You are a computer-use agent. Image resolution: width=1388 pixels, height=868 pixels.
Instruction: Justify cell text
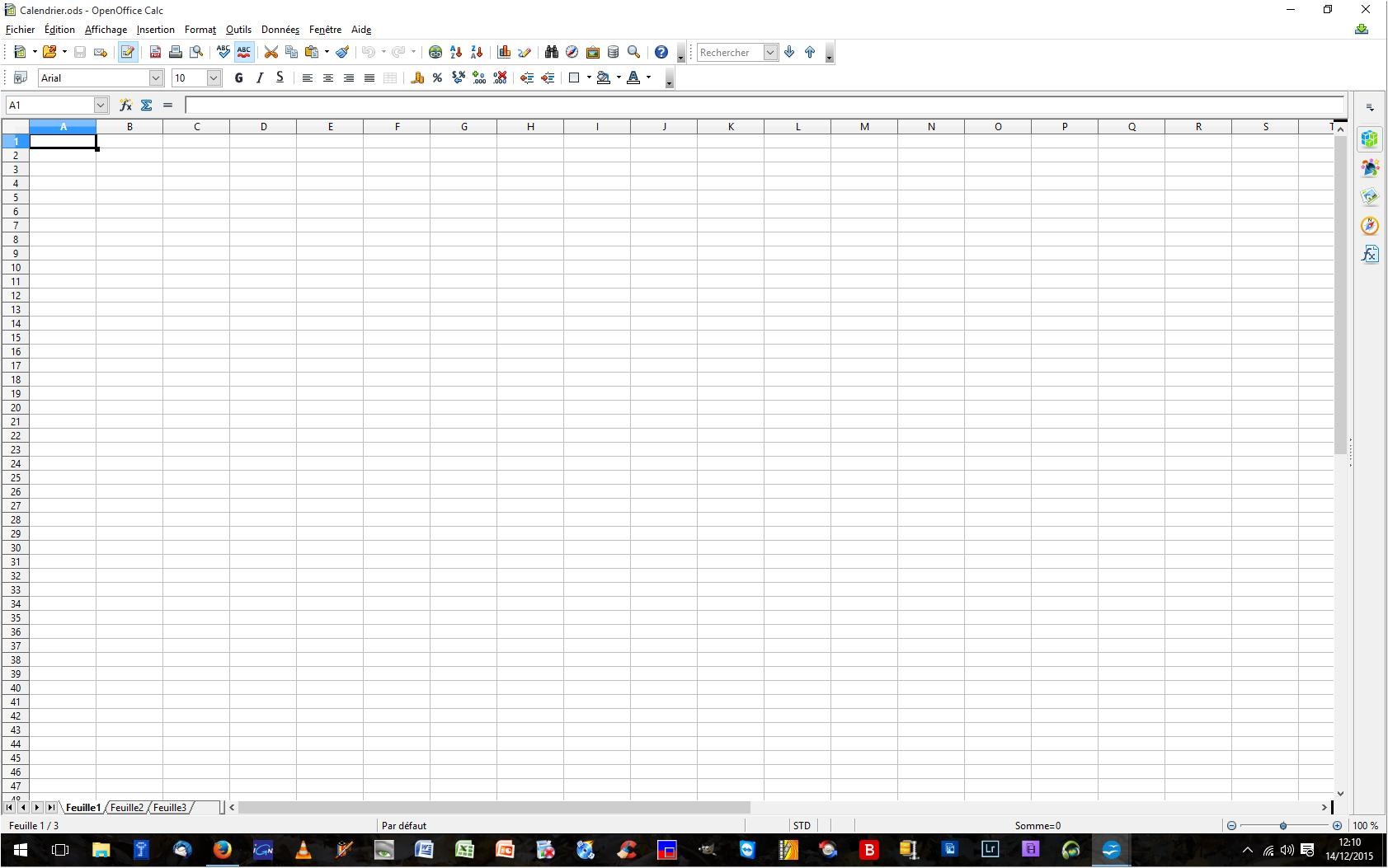coord(369,77)
